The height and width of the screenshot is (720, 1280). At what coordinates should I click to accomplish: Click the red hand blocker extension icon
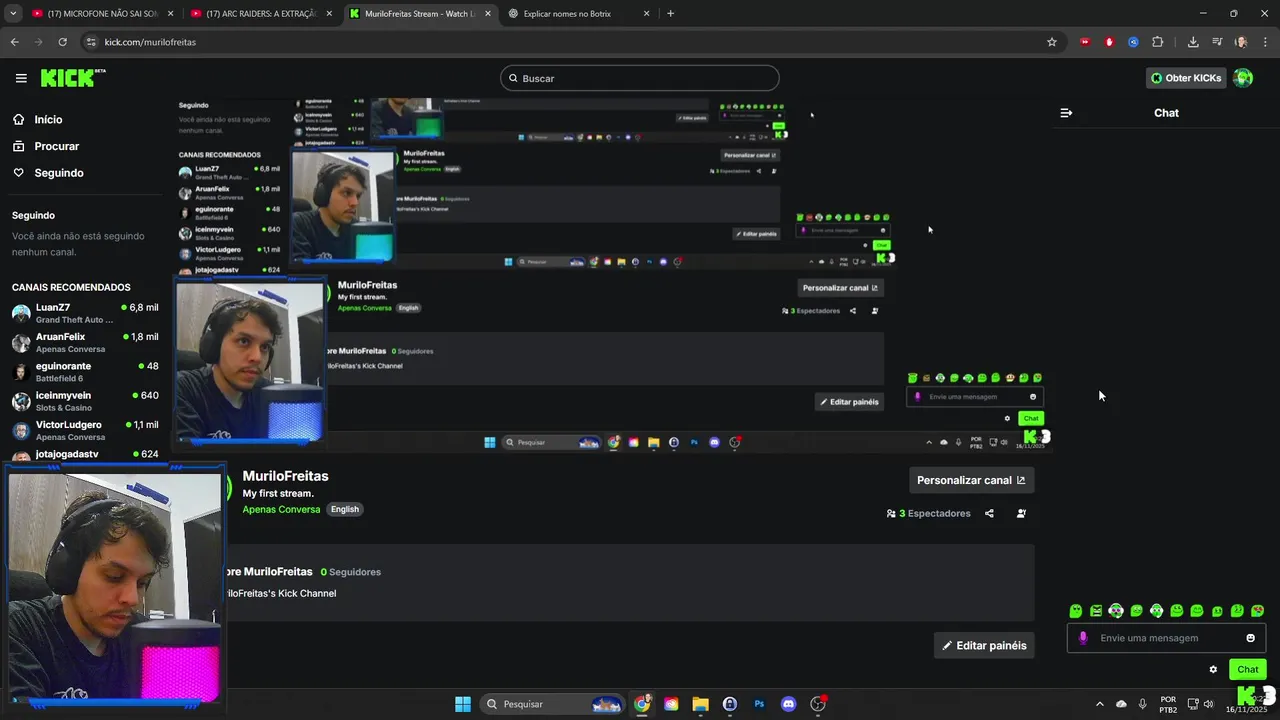1109,42
